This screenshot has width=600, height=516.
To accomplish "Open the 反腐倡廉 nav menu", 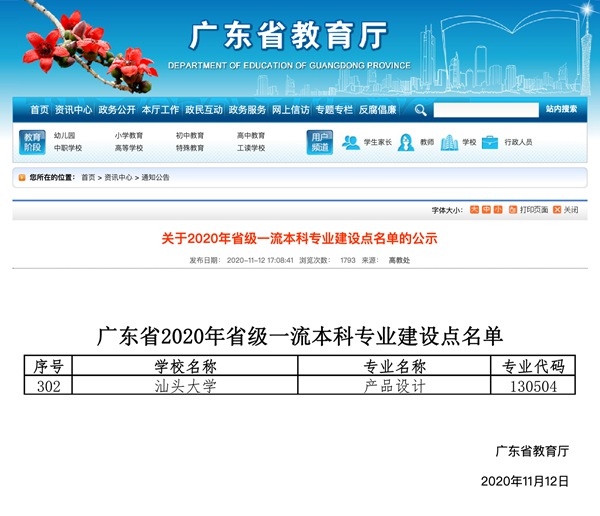I will point(377,110).
